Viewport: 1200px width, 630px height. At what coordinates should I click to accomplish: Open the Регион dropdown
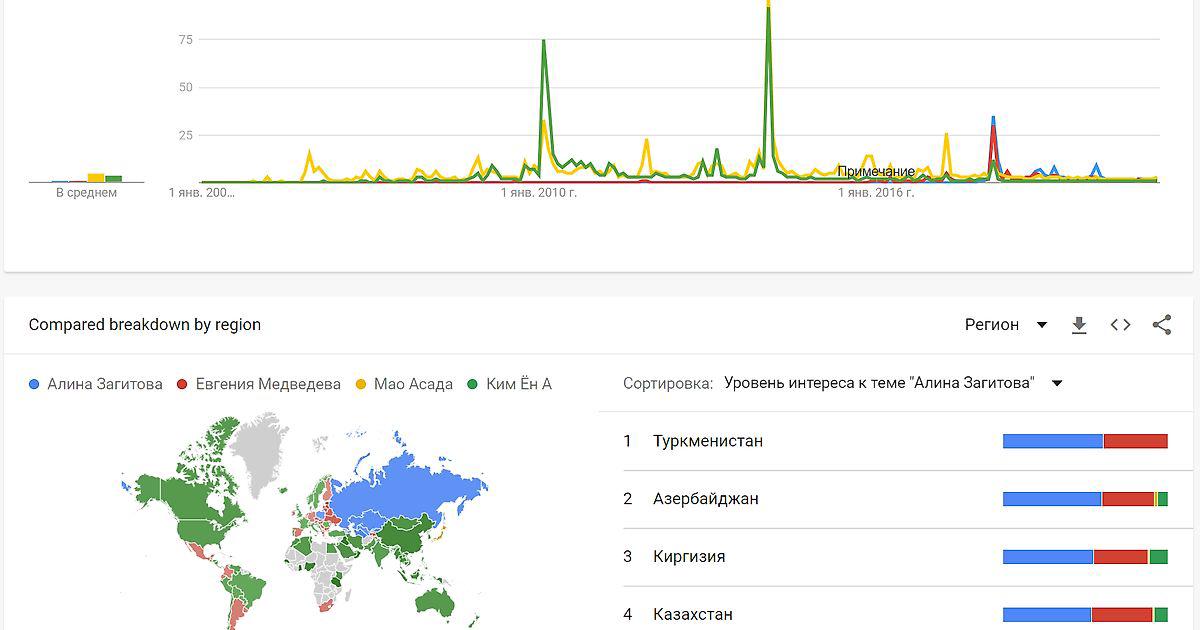pos(1005,325)
